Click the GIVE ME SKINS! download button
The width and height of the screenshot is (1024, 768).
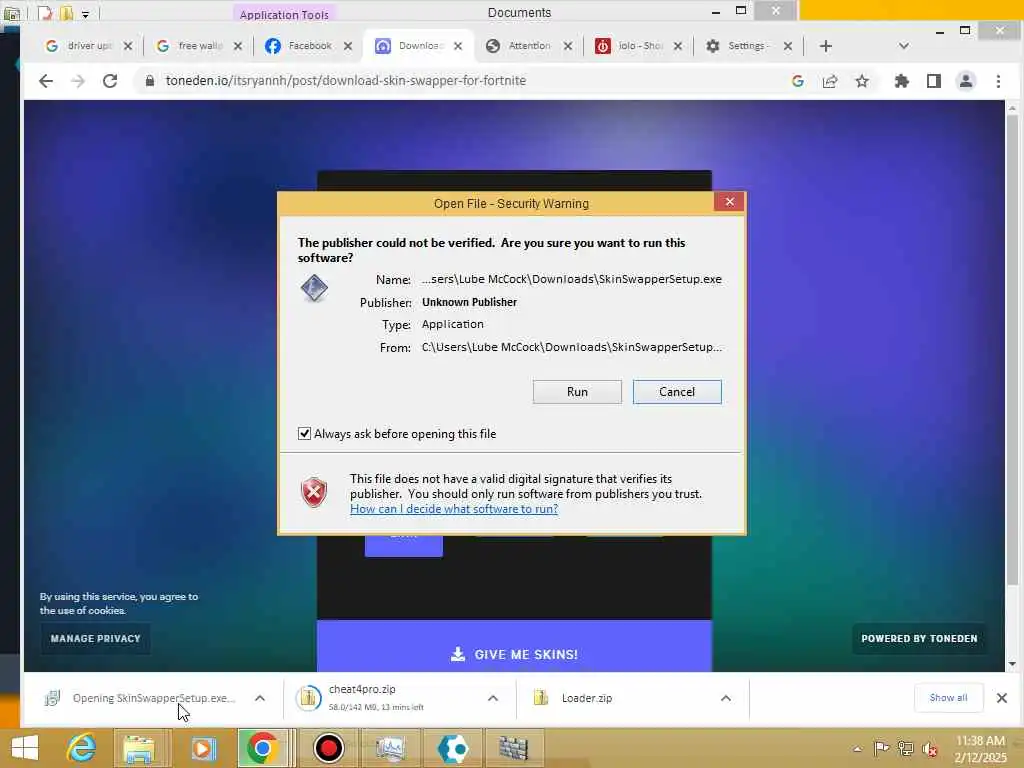tap(514, 654)
